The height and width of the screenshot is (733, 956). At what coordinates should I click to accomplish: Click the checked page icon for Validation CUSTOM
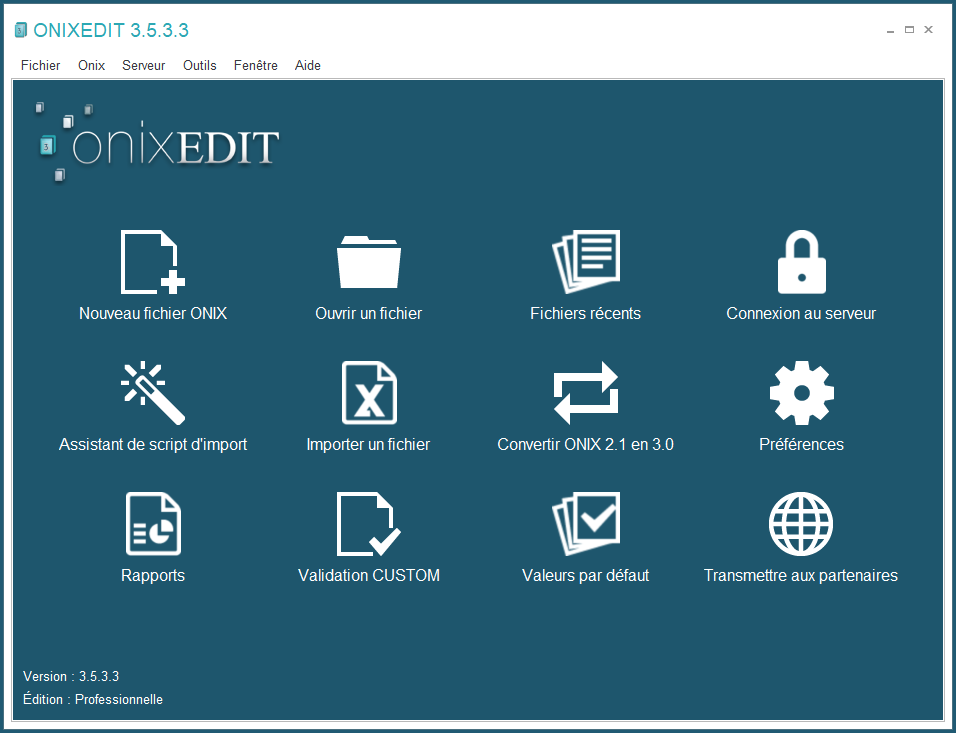click(369, 524)
